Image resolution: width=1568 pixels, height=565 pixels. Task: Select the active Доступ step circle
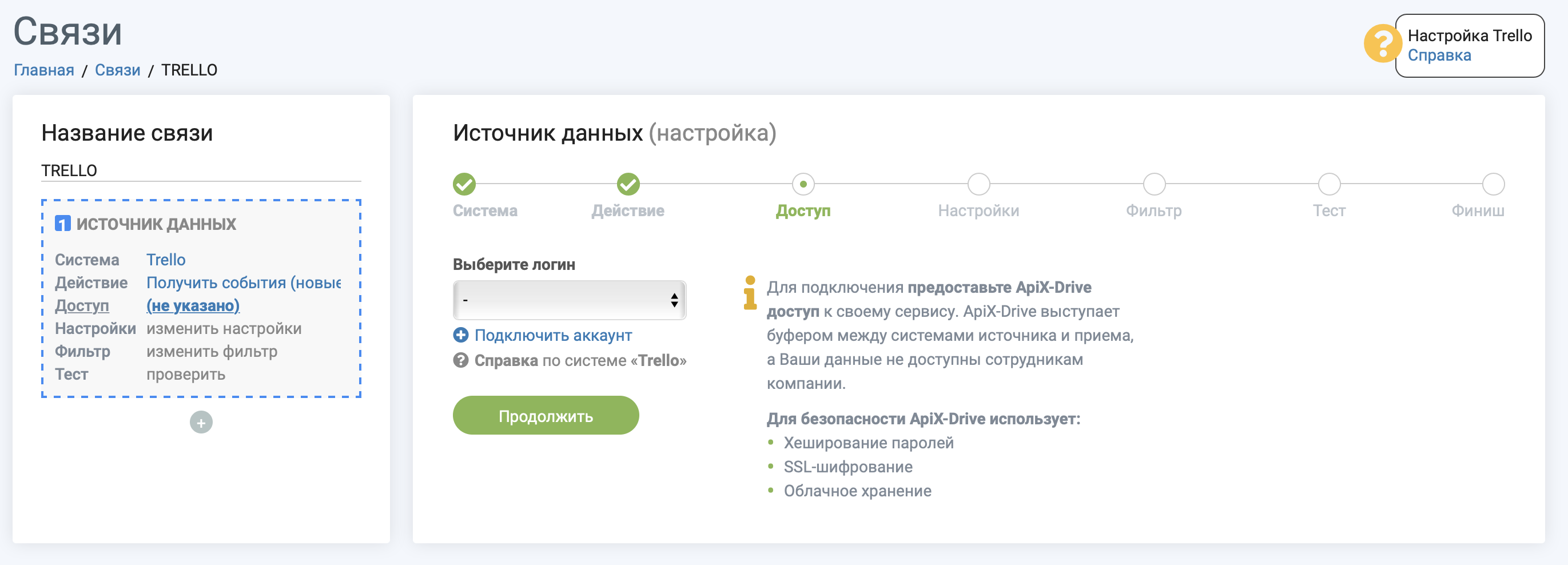click(x=803, y=184)
